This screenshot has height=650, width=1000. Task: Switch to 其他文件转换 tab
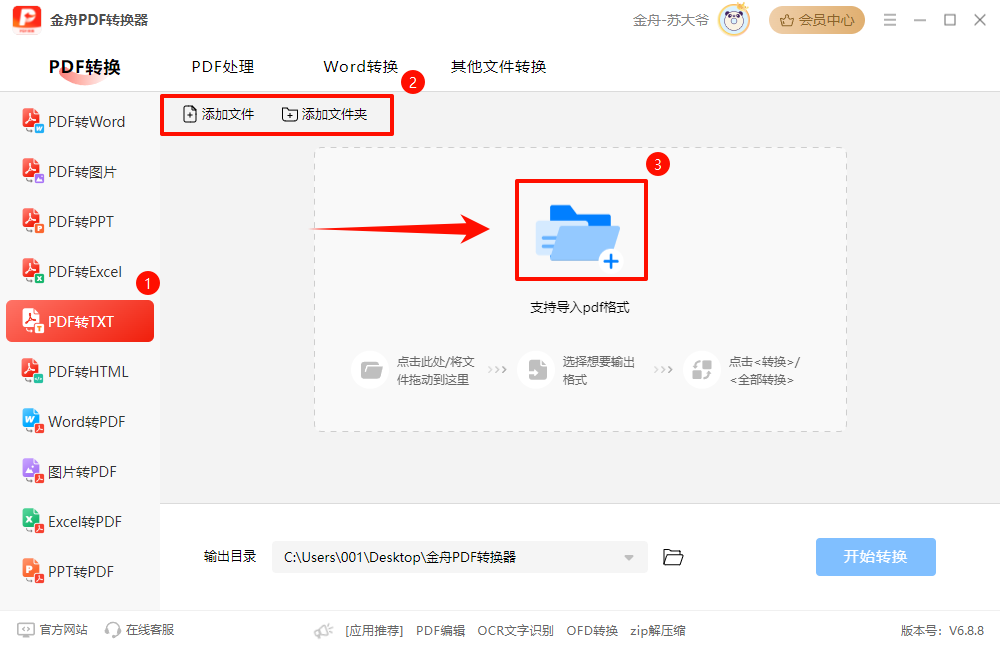pos(499,67)
